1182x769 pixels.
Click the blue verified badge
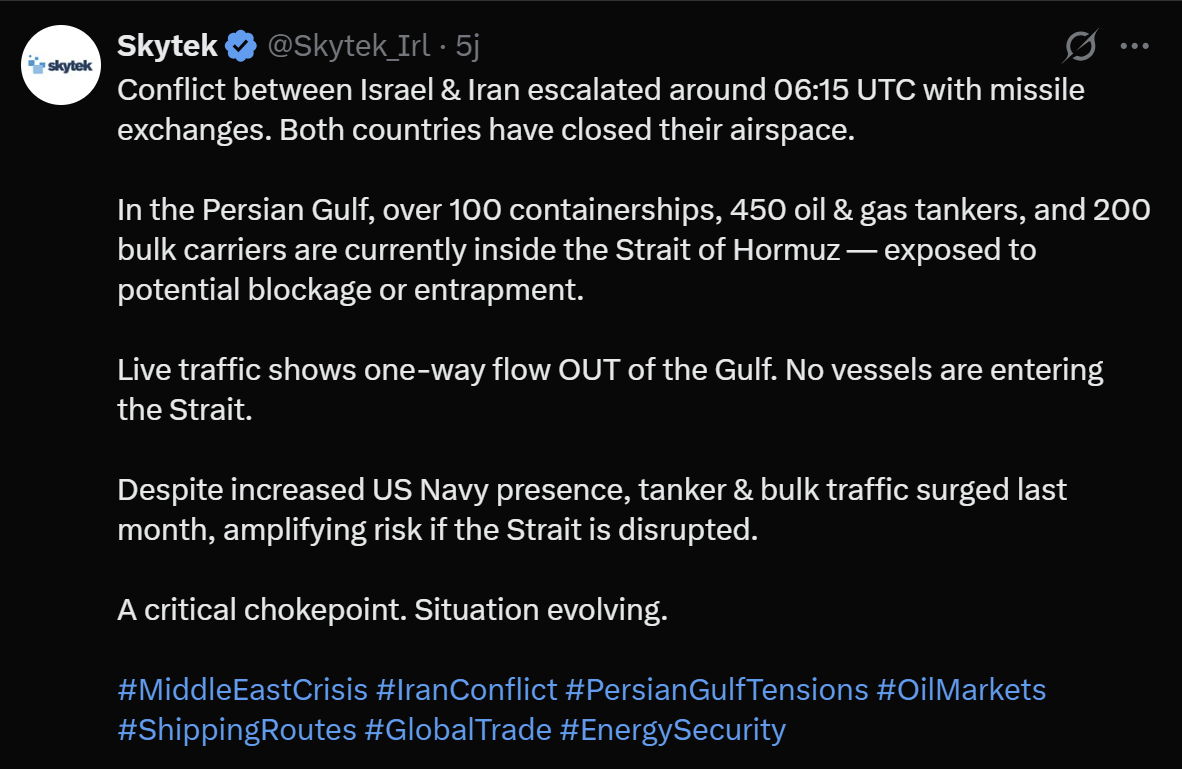pyautogui.click(x=240, y=46)
